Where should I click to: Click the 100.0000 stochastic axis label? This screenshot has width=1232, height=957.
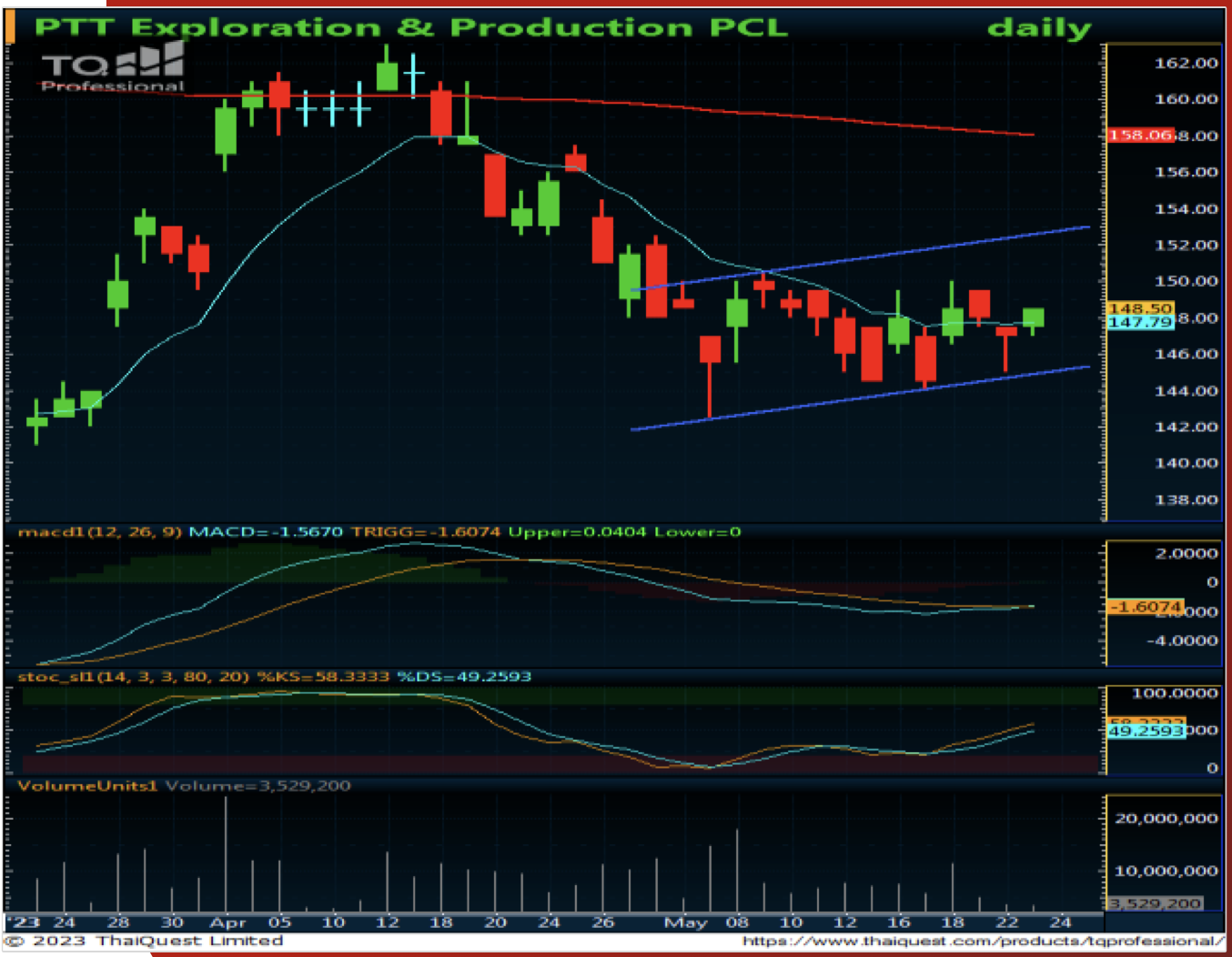1175,693
